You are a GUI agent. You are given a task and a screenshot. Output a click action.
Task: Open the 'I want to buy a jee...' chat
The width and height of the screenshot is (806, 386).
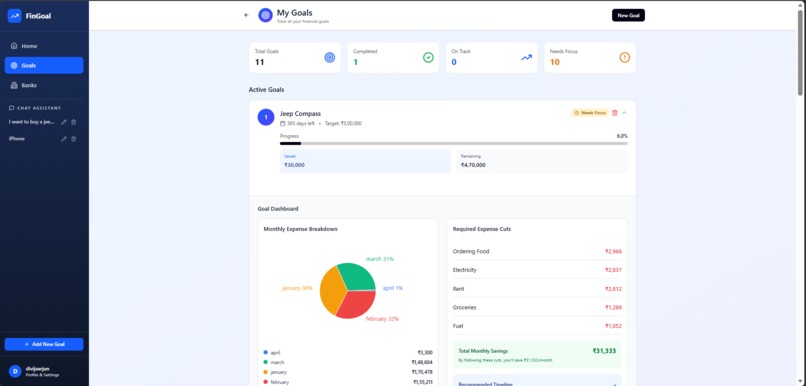click(x=32, y=122)
